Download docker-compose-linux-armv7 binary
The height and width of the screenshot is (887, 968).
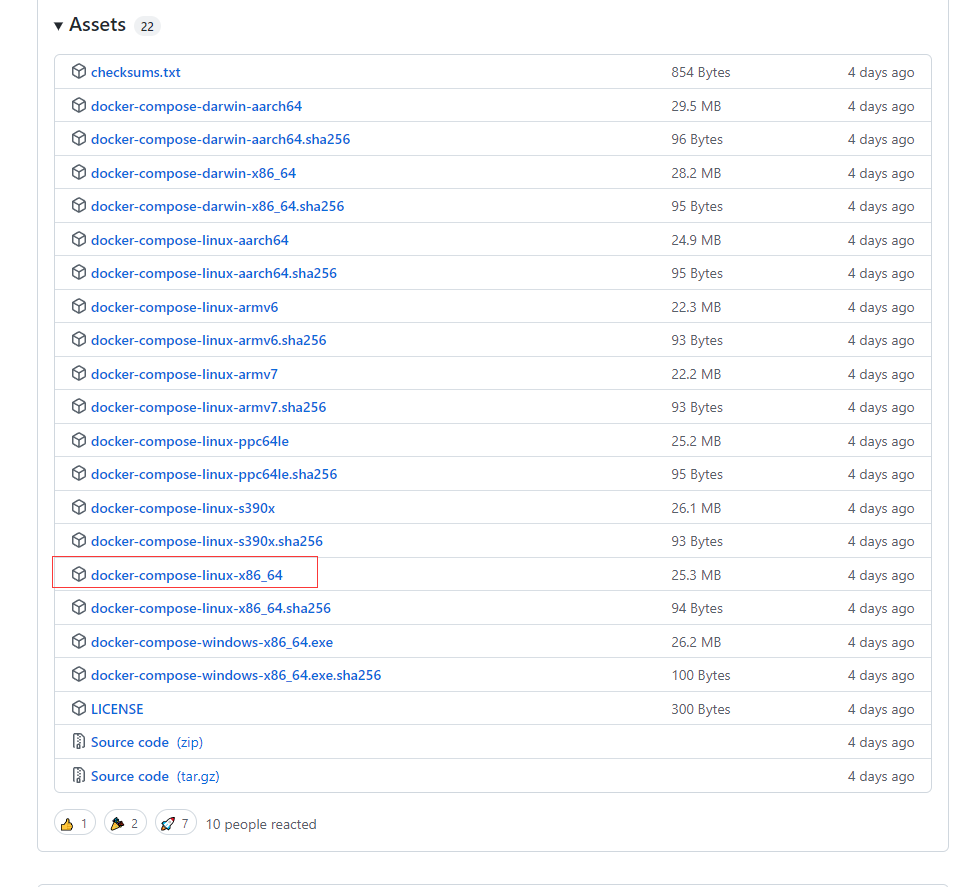pos(184,374)
